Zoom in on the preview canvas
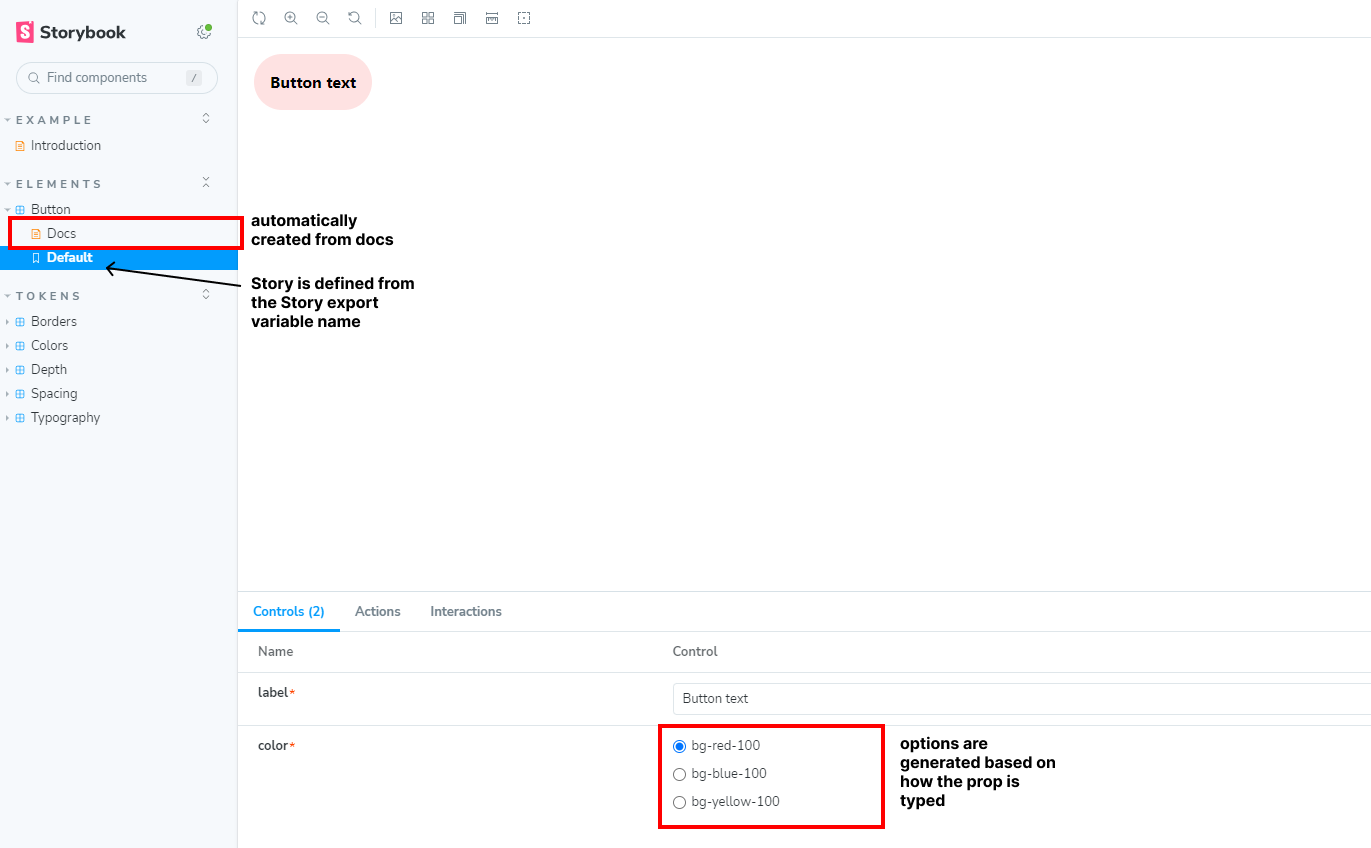Image resolution: width=1371 pixels, height=848 pixels. [291, 18]
